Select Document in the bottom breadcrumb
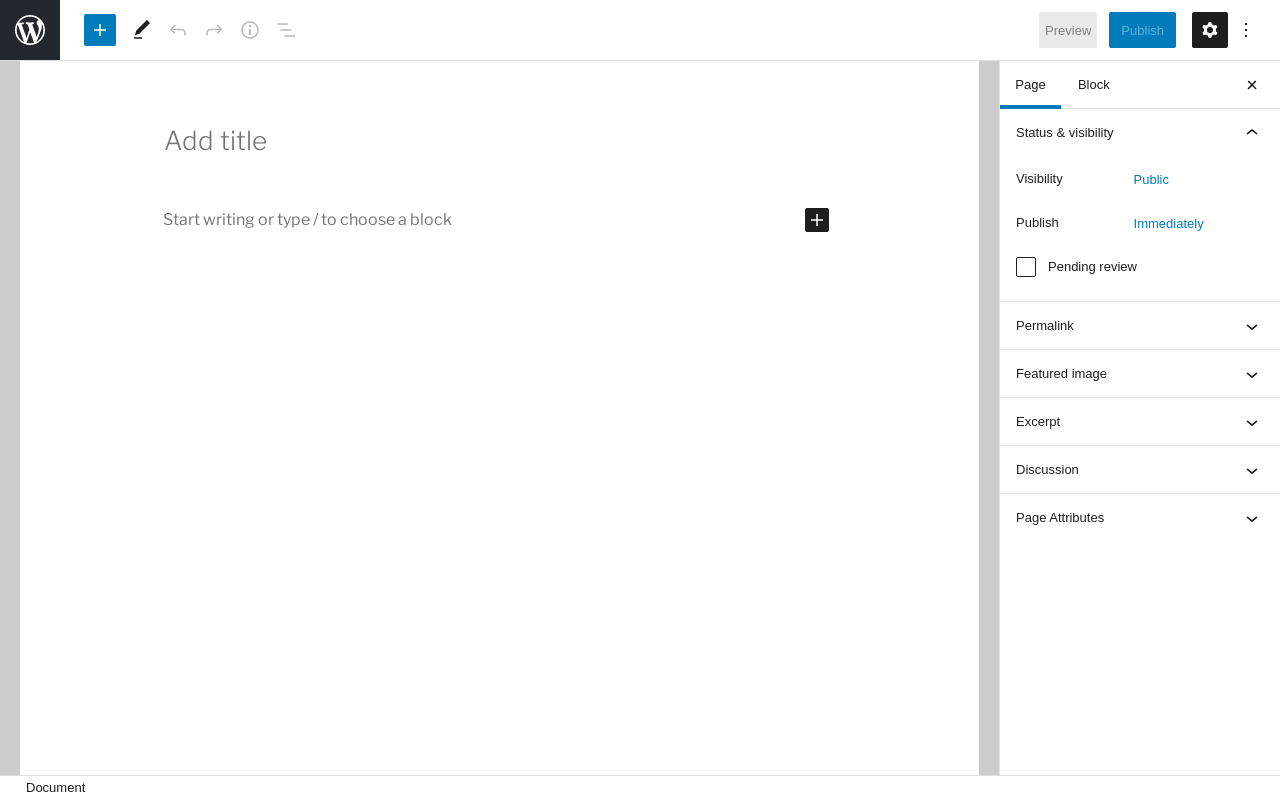This screenshot has width=1280, height=800. click(x=56, y=788)
